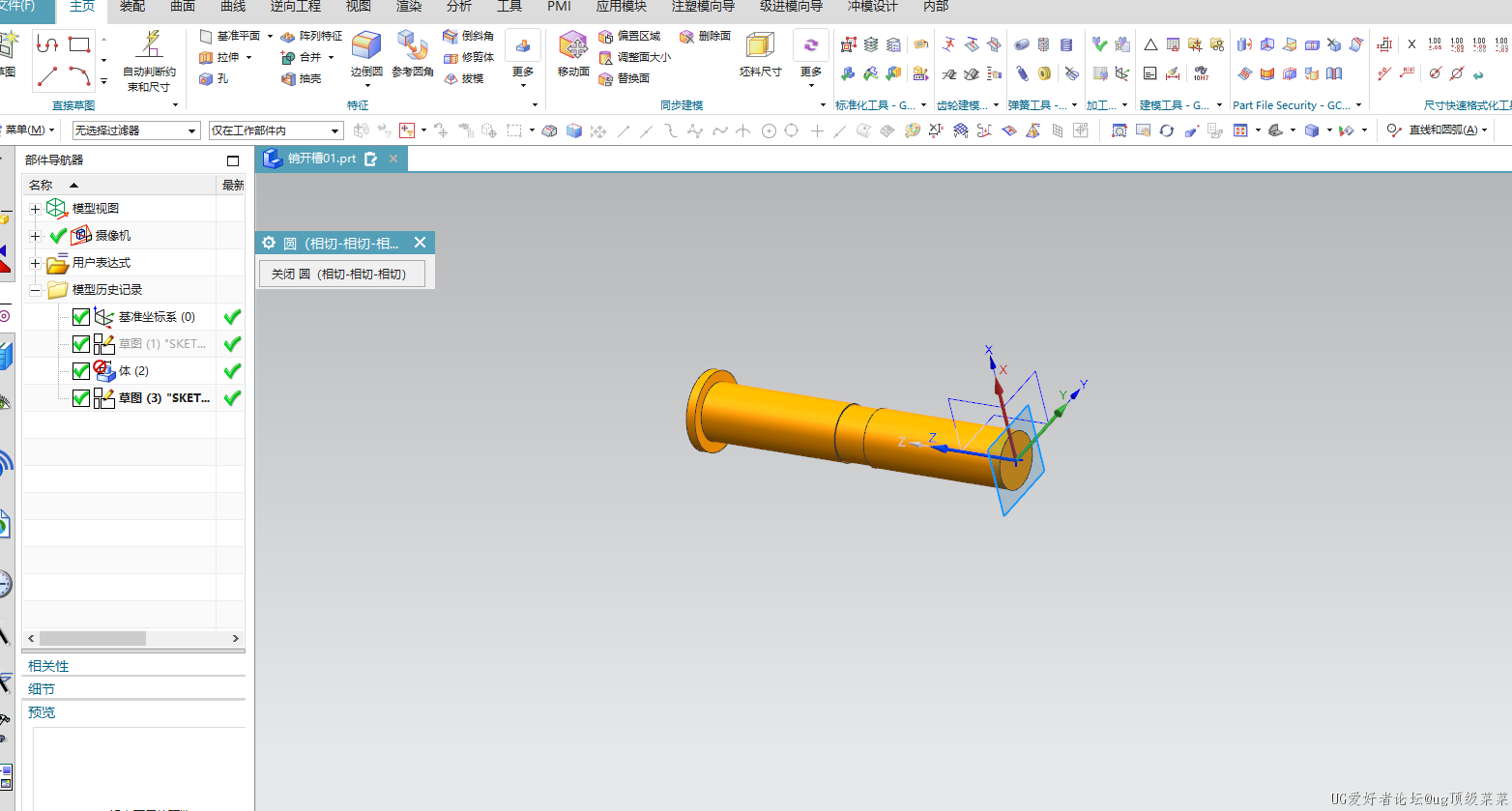The width and height of the screenshot is (1512, 811).
Task: Click the 10H7 fit tolerance icon
Action: pyautogui.click(x=1201, y=73)
